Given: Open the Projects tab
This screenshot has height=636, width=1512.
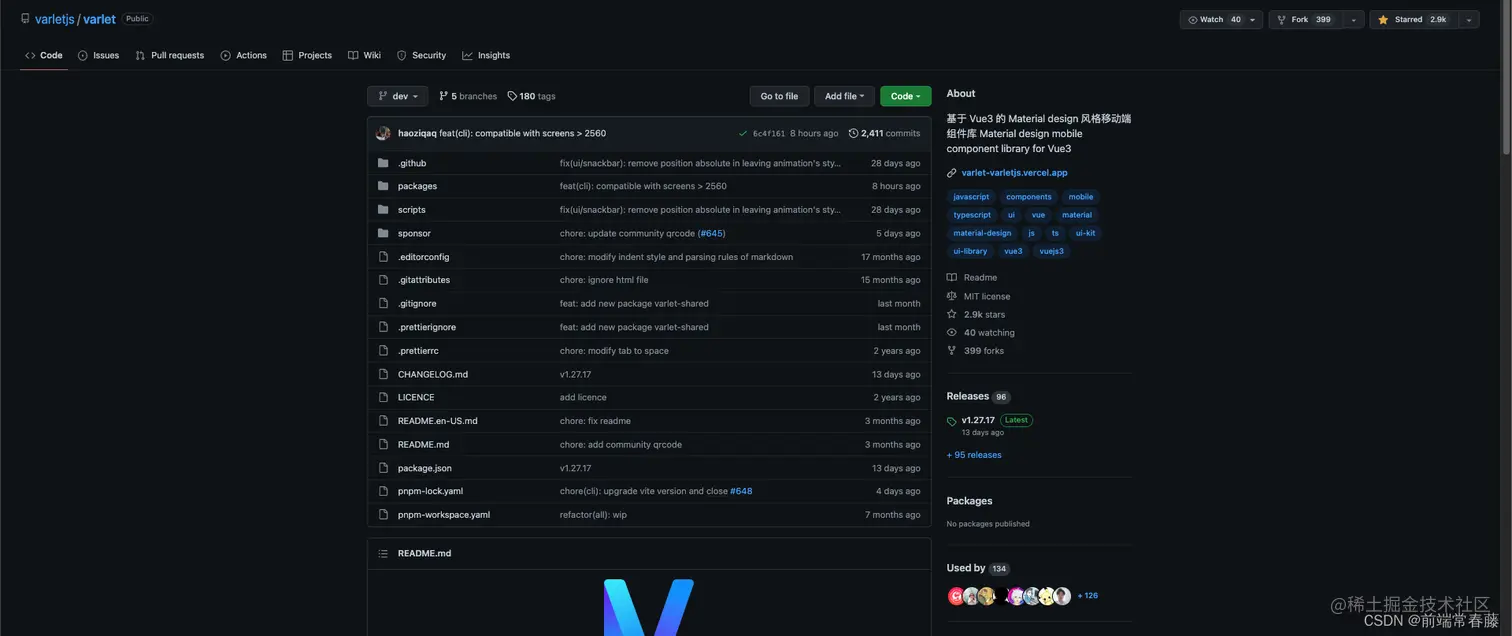Looking at the screenshot, I should coord(307,56).
